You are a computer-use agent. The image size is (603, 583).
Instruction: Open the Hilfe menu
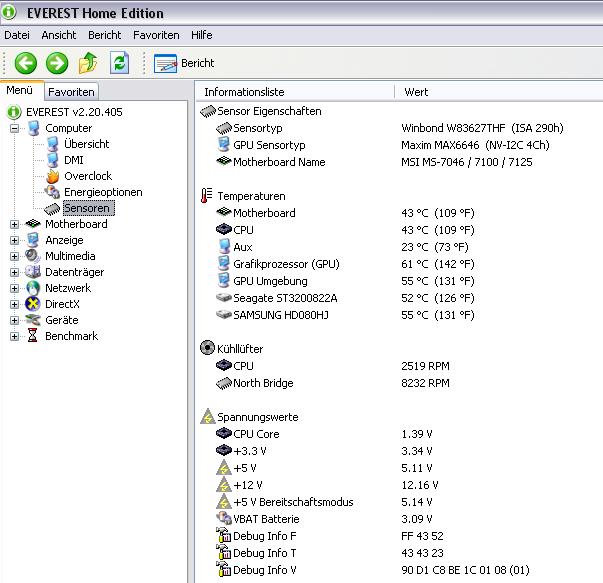tap(201, 34)
